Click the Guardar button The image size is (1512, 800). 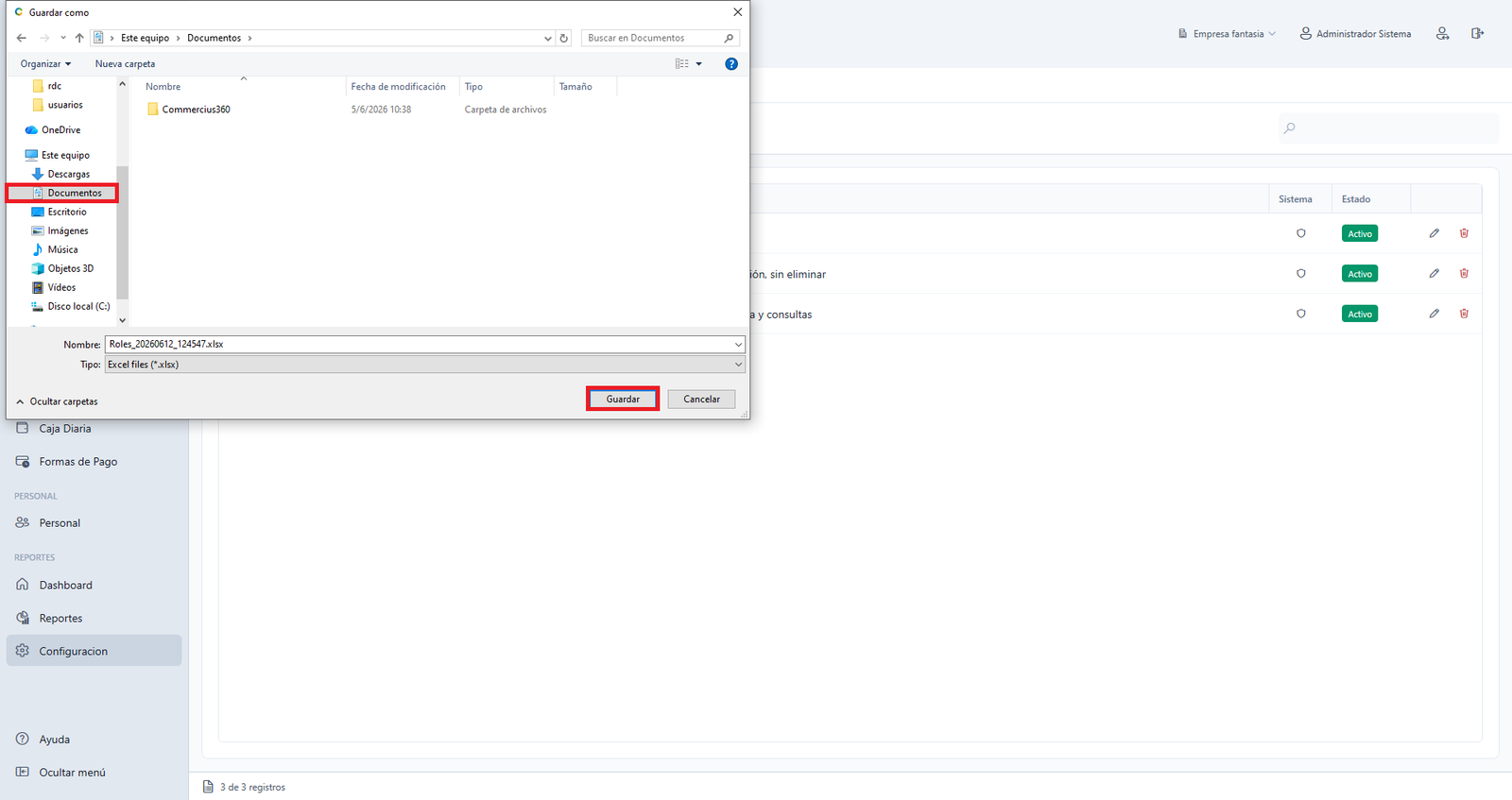click(x=623, y=399)
